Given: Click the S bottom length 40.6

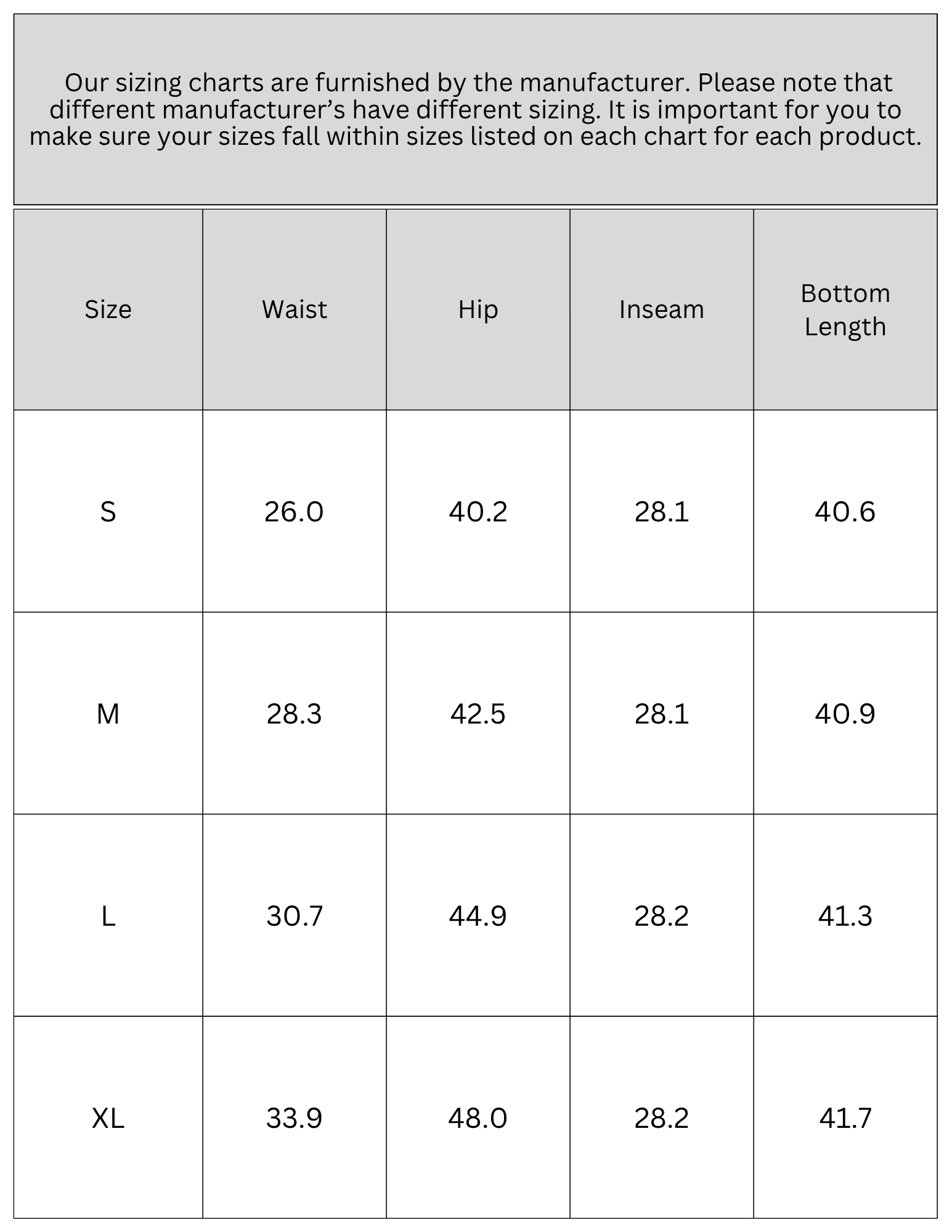Looking at the screenshot, I should click(x=845, y=512).
